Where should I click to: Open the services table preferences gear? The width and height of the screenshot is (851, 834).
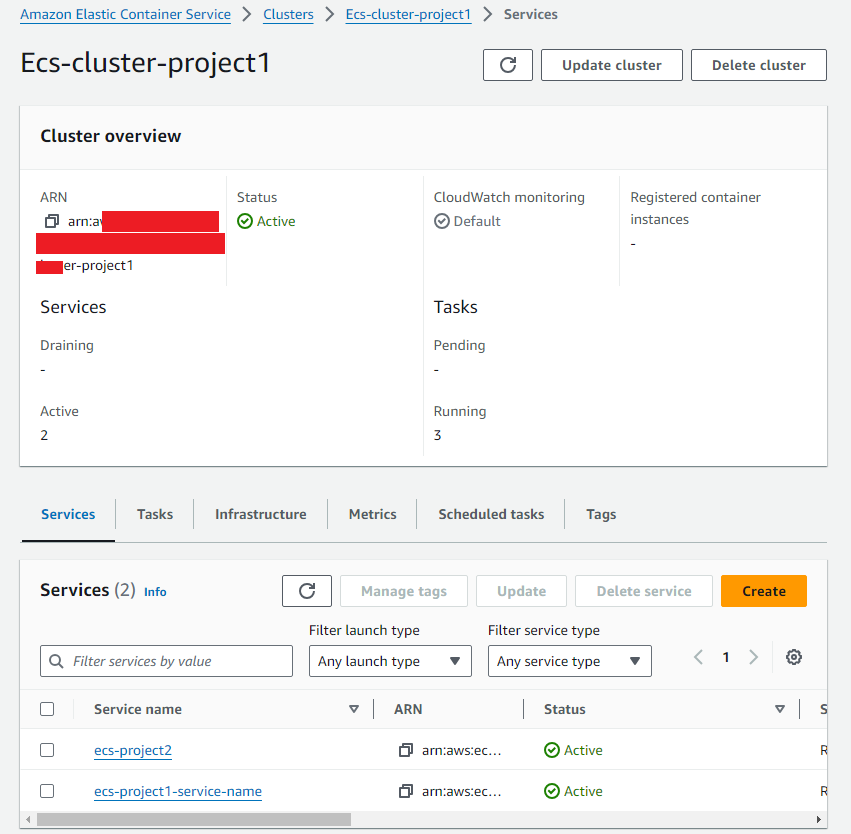point(793,657)
